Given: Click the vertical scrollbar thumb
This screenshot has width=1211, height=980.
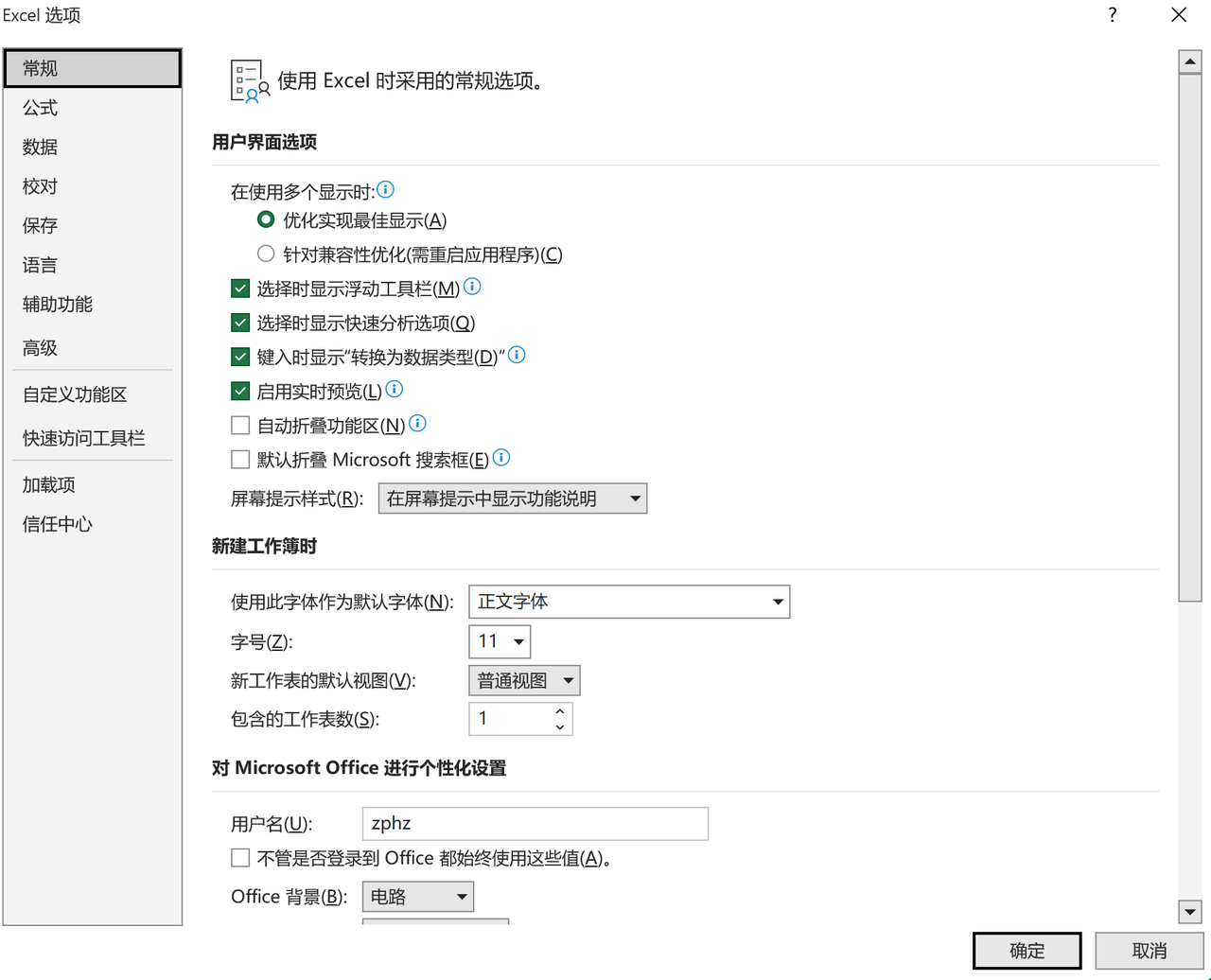Looking at the screenshot, I should click(1189, 336).
